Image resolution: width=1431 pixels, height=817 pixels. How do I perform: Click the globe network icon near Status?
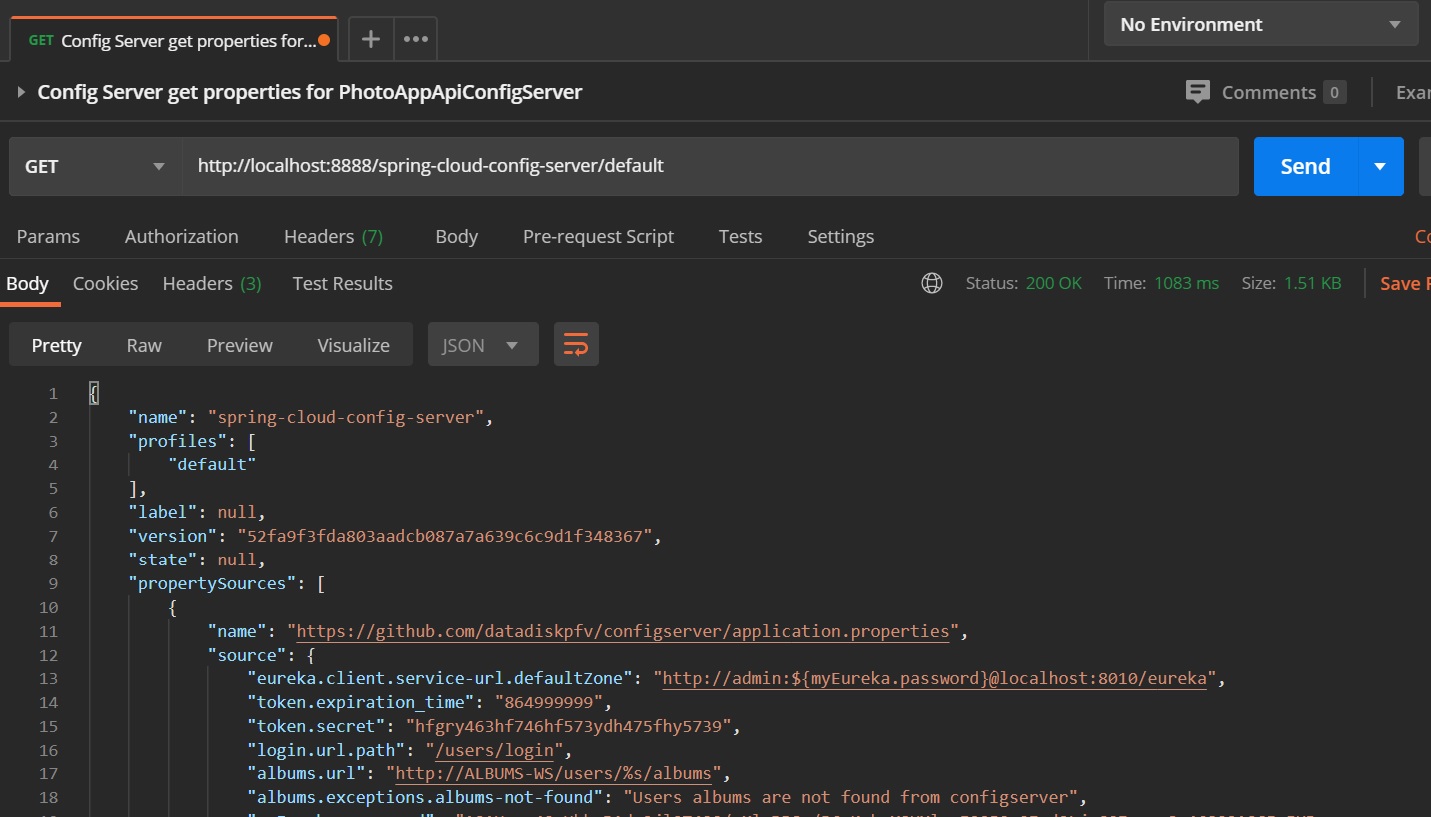[932, 284]
